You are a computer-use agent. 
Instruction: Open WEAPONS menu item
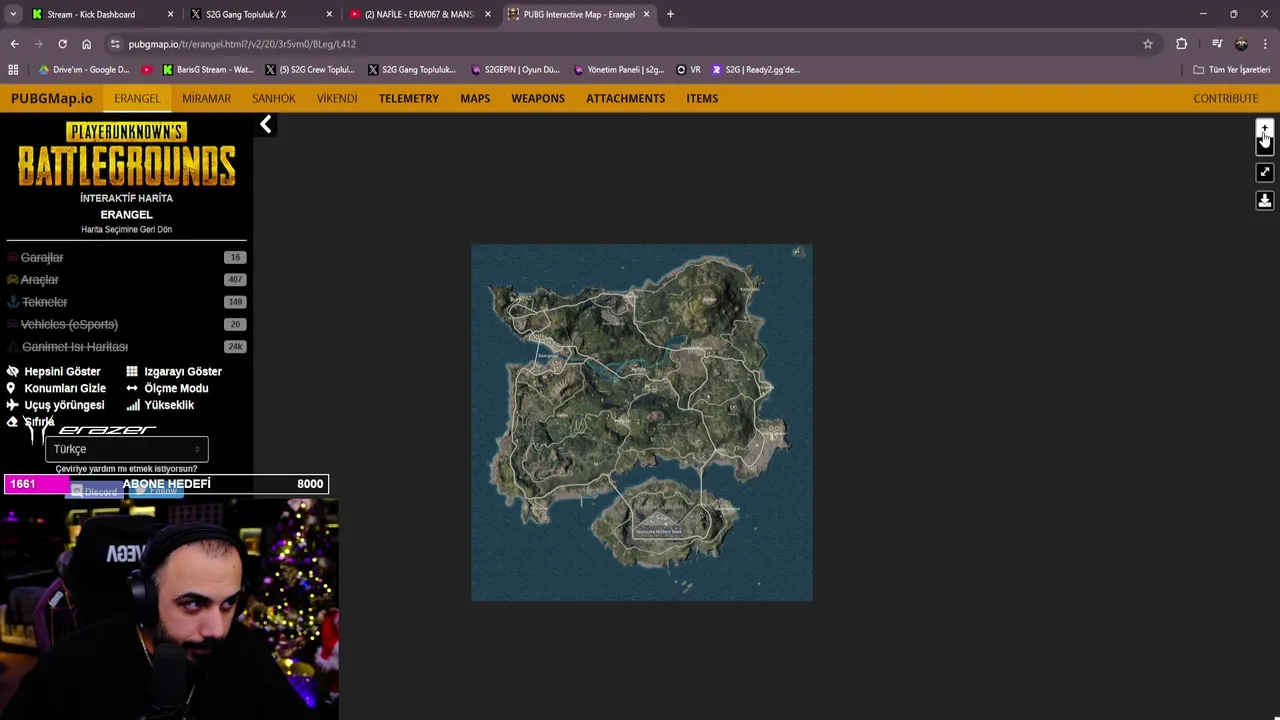pos(538,98)
